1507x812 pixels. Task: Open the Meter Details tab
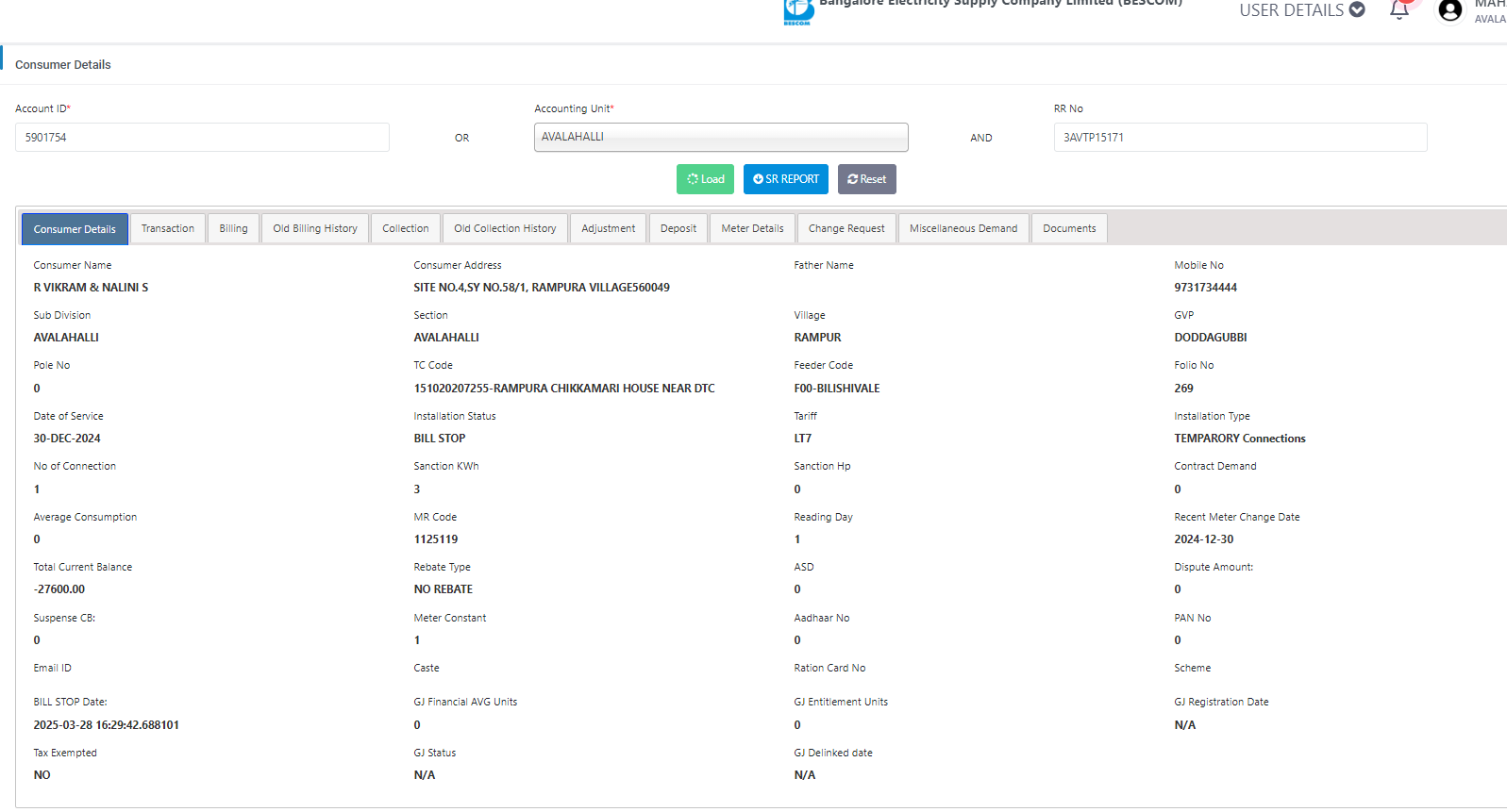tap(753, 228)
